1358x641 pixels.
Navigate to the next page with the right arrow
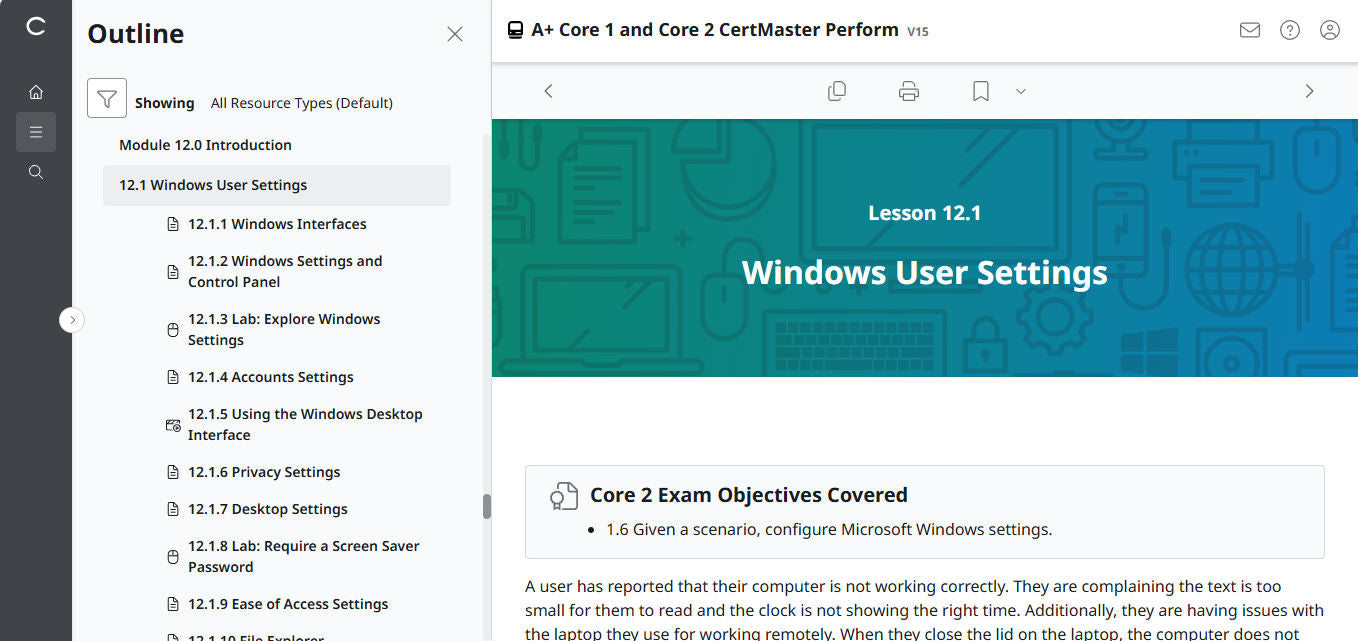tap(1309, 90)
